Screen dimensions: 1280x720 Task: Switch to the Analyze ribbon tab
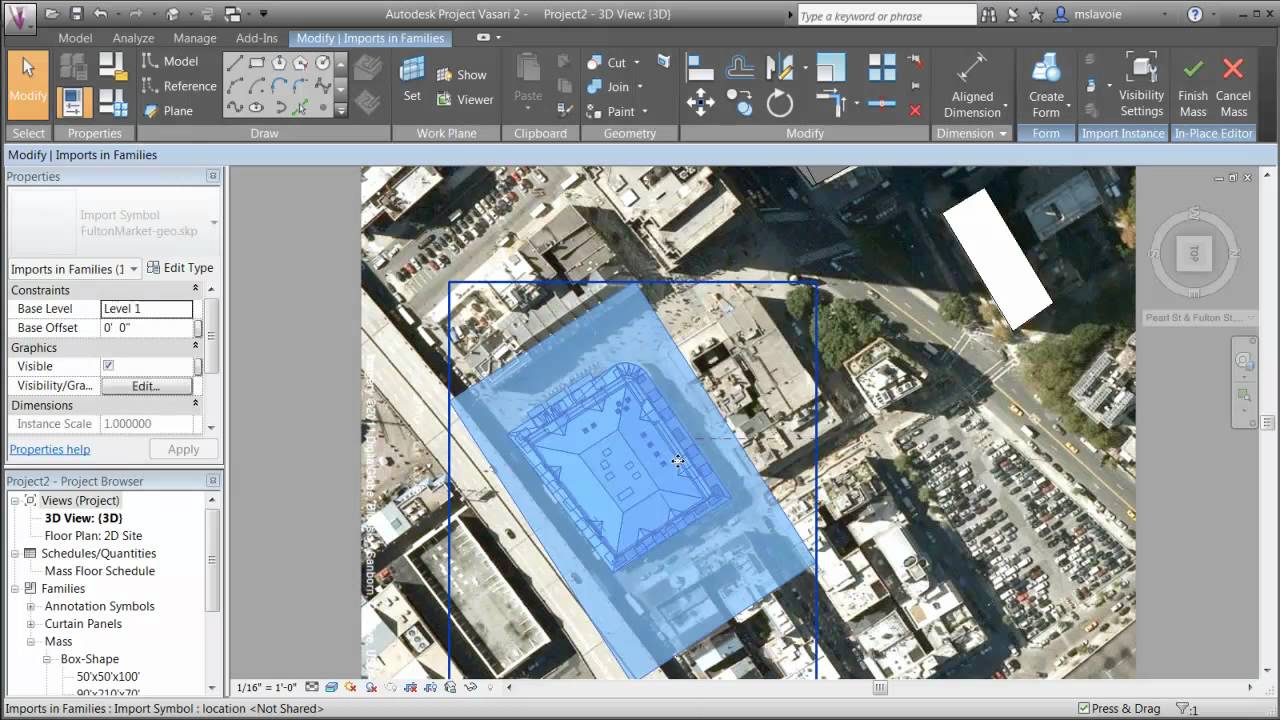pos(132,37)
